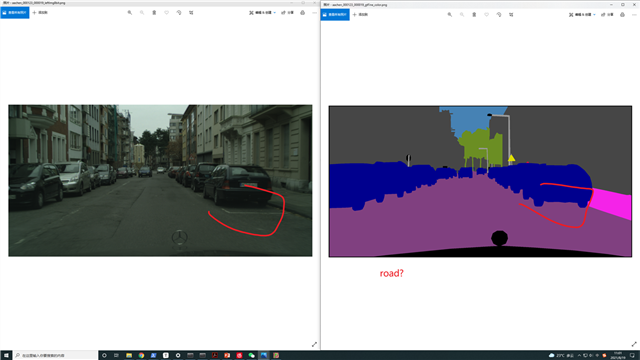The image size is (640, 360).
Task: Delete the left photo using trash icon
Action: 154,13
